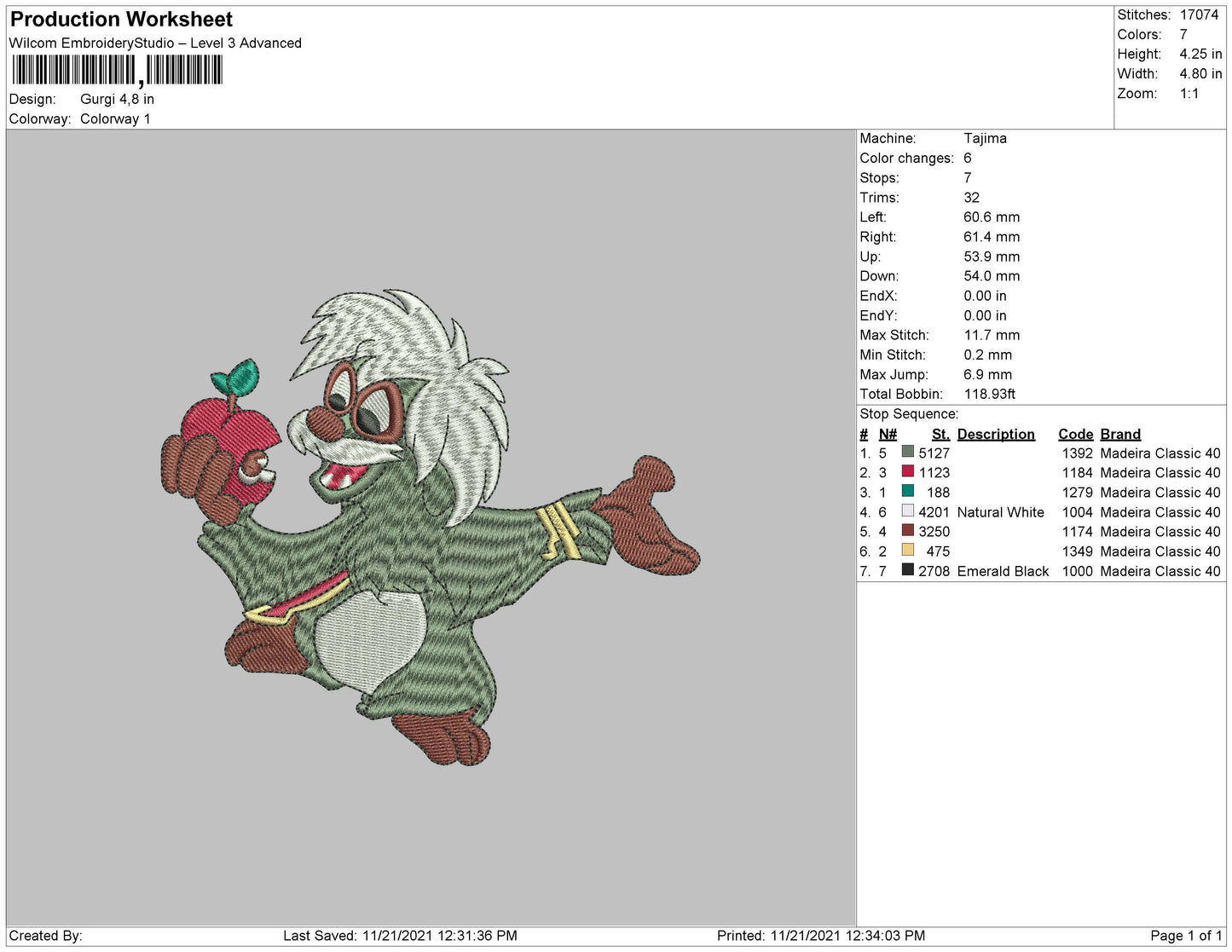The image size is (1232, 952).
Task: Select the yellow 475 thread swatch
Action: tap(907, 550)
